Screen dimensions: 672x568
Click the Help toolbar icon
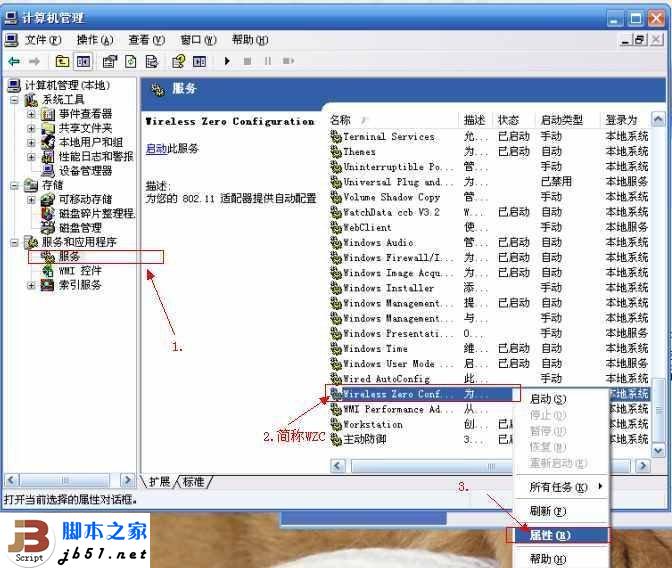pos(178,62)
